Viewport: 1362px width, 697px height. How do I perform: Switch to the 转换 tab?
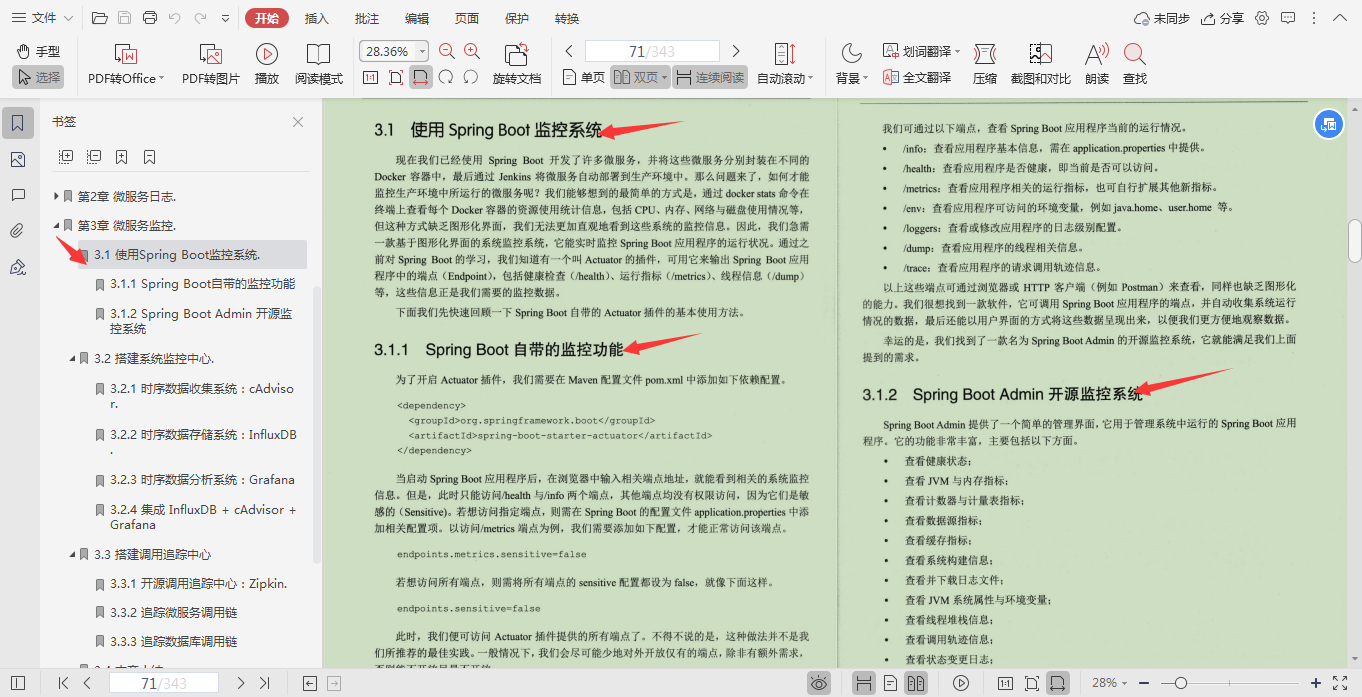click(567, 18)
